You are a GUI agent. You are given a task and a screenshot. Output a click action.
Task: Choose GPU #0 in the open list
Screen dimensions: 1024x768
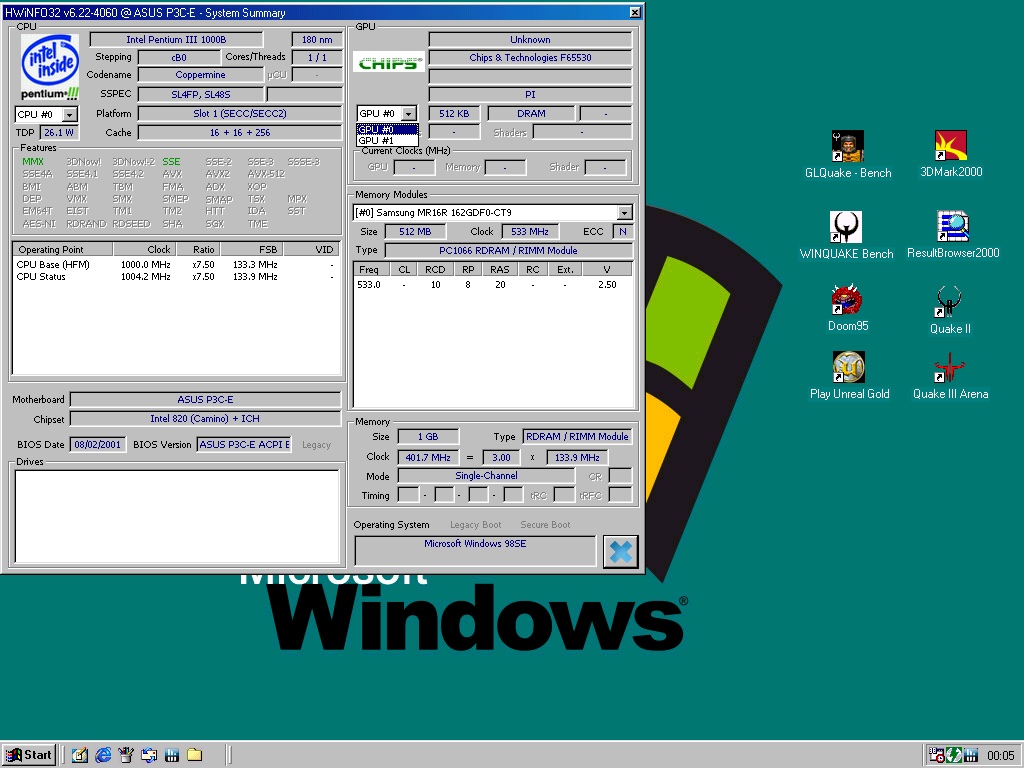pos(387,129)
